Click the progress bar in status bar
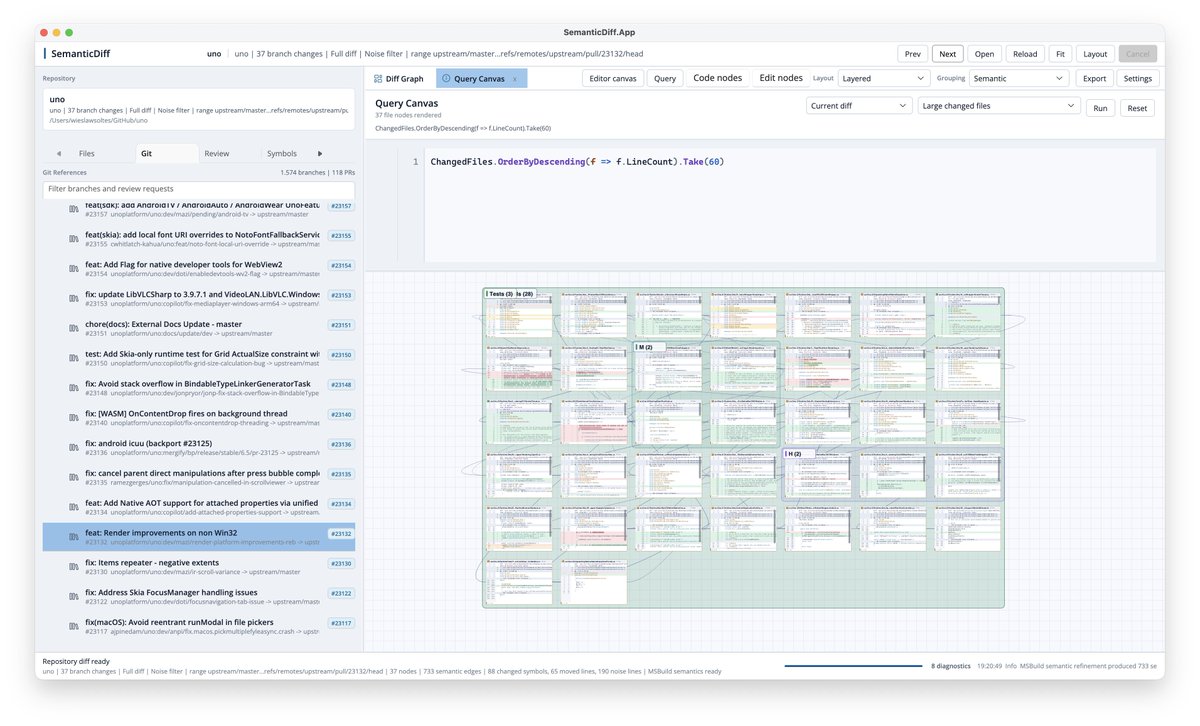Viewport: 1200px width, 726px height. tap(853, 665)
